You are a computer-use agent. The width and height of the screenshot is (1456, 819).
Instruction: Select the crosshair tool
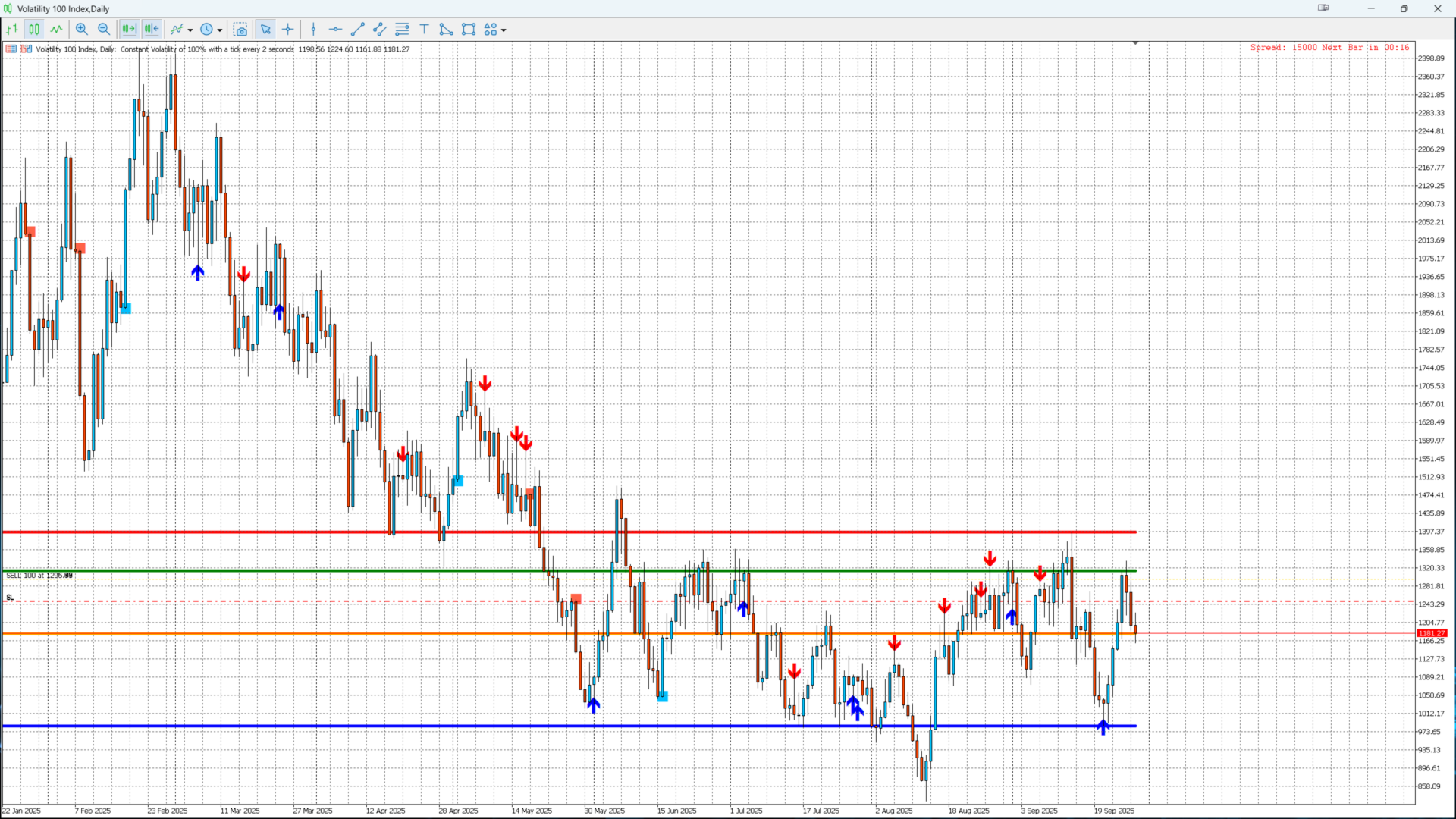coord(288,30)
